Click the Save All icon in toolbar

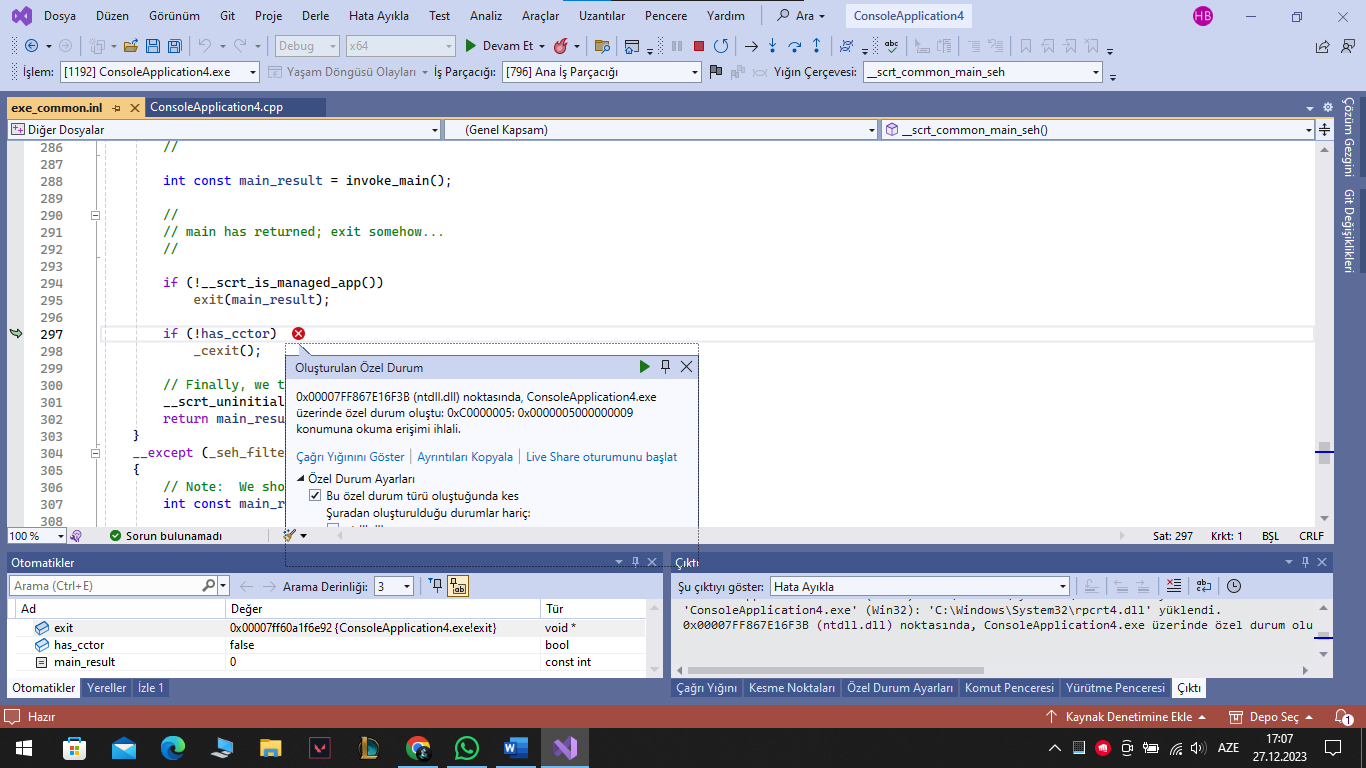tap(175, 46)
